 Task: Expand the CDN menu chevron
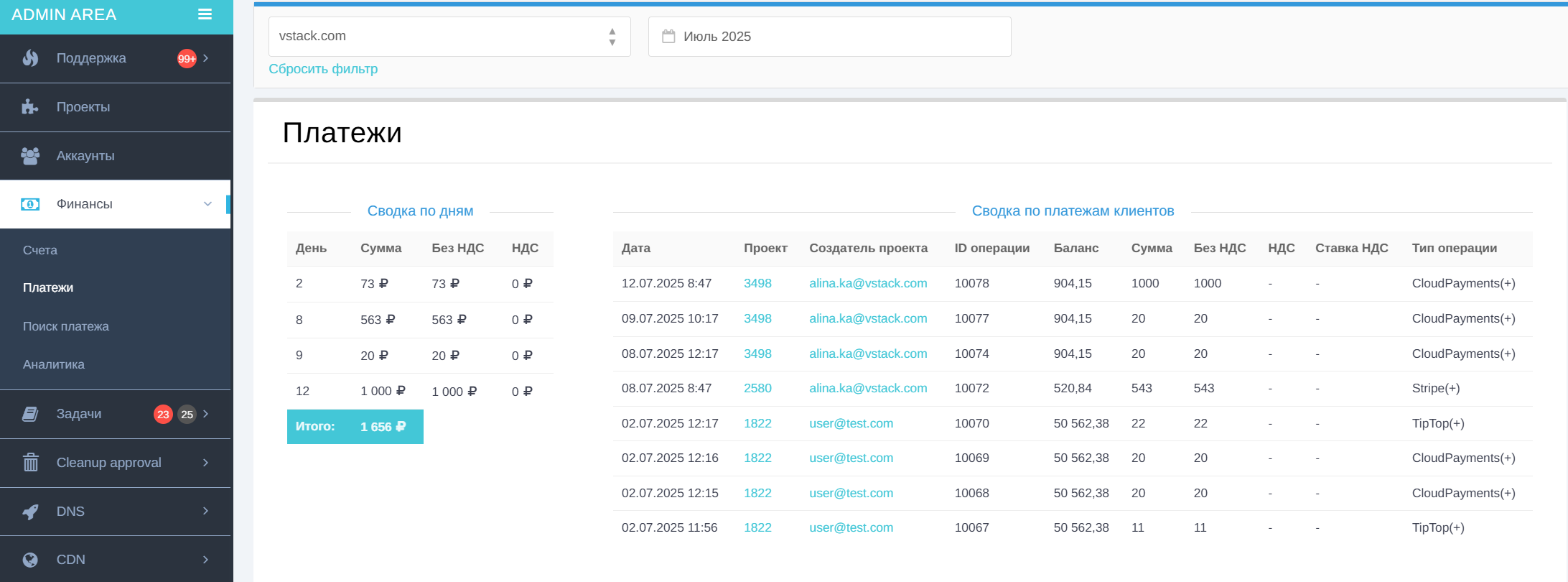206,560
